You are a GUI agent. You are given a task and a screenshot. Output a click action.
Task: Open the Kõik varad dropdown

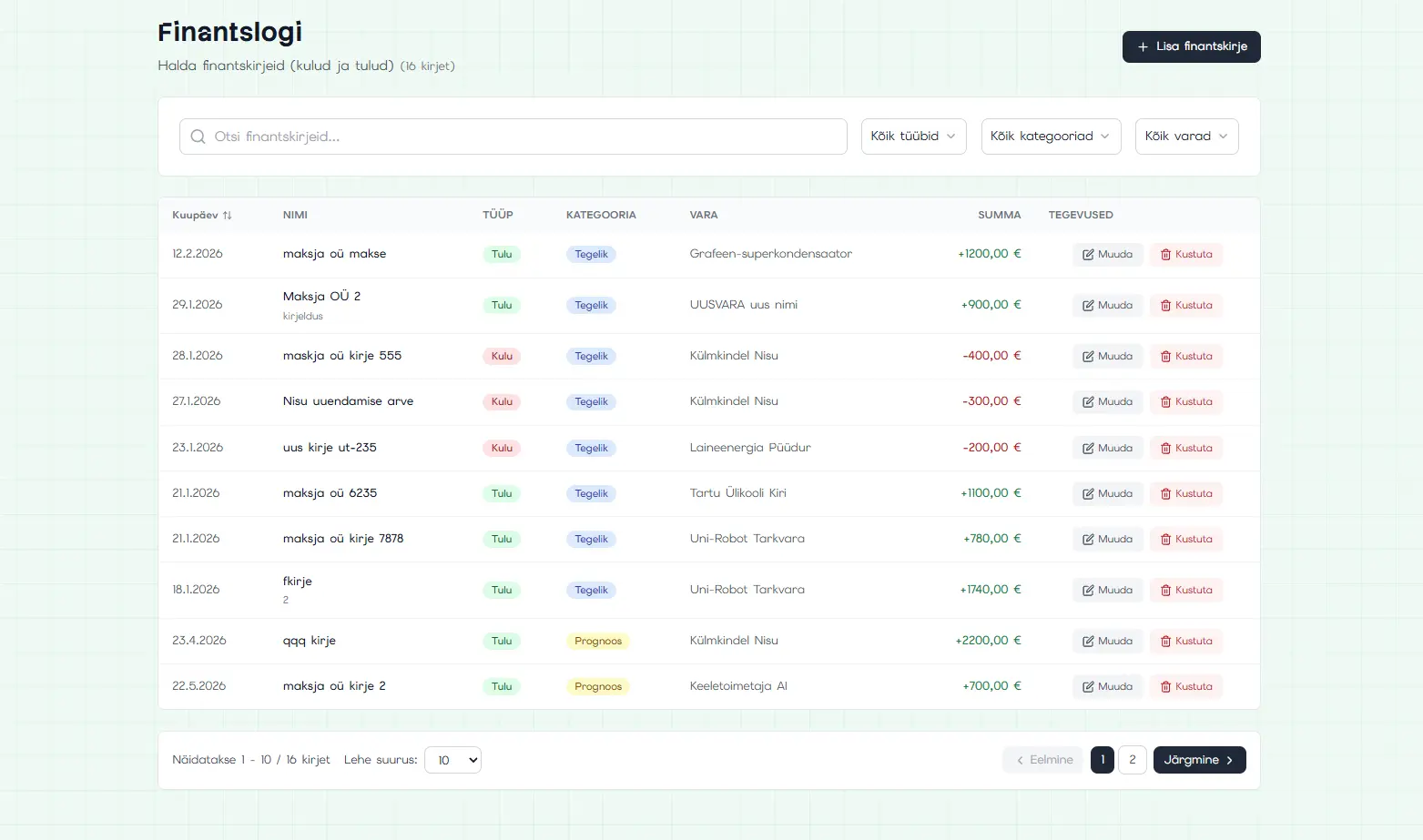[x=1185, y=137]
